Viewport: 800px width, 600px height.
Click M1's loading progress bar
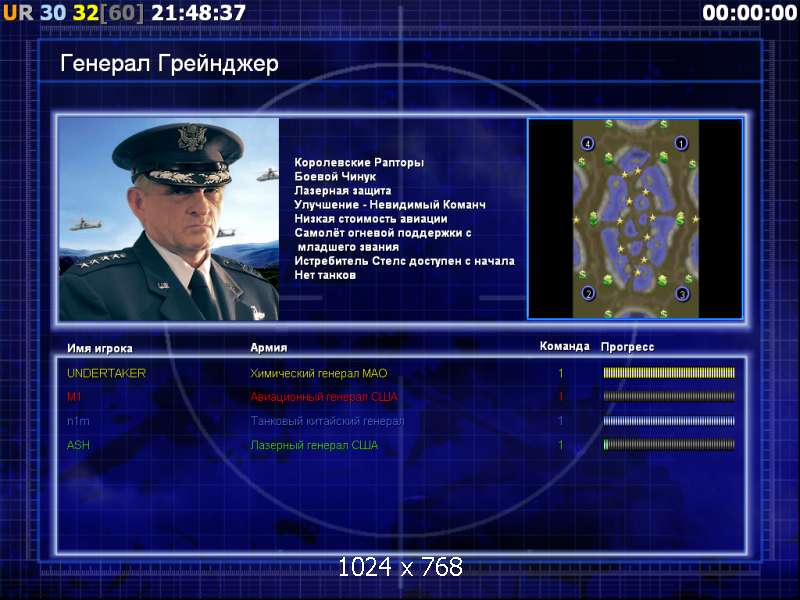(669, 396)
